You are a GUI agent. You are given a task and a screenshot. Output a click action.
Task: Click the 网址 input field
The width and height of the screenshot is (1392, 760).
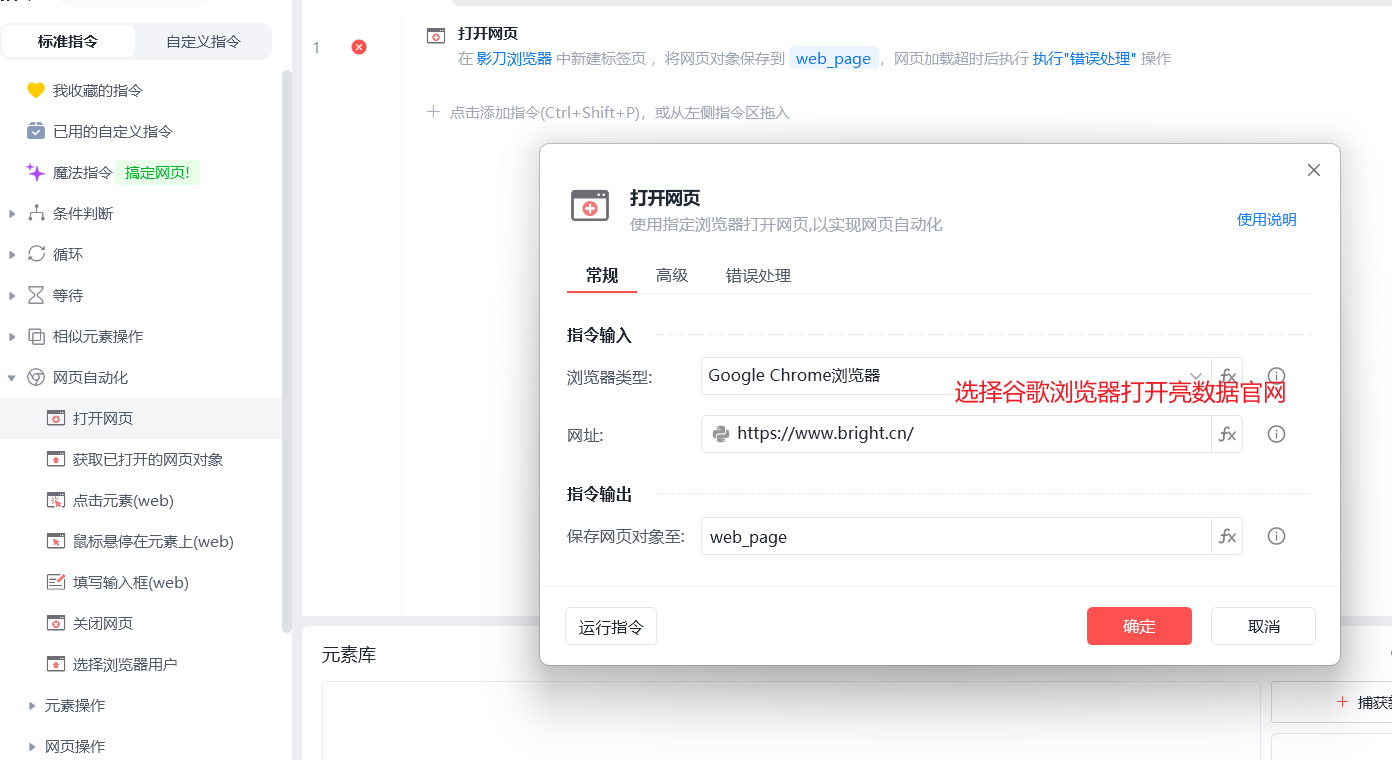[x=956, y=434]
